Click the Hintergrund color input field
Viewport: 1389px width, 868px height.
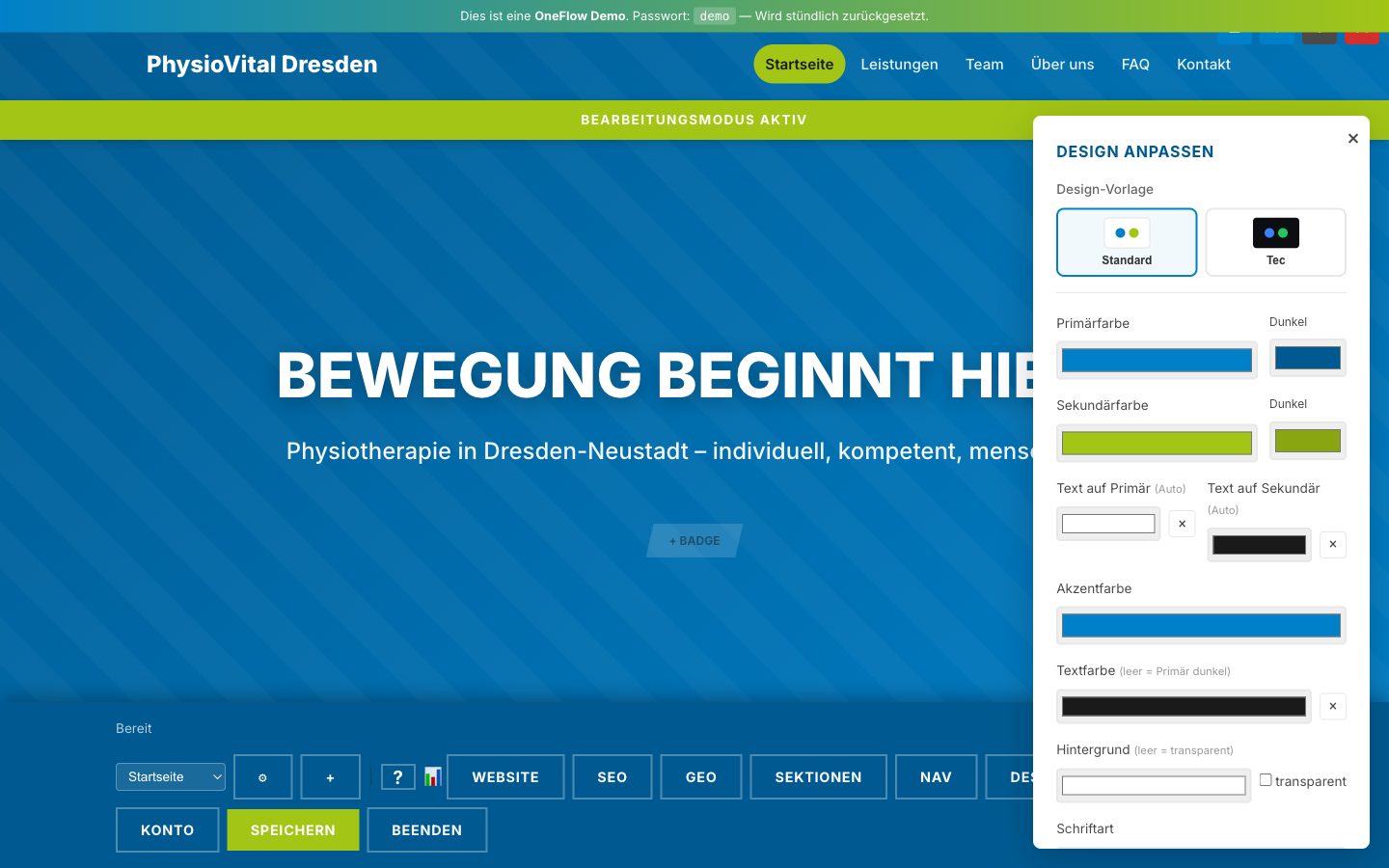click(1154, 785)
